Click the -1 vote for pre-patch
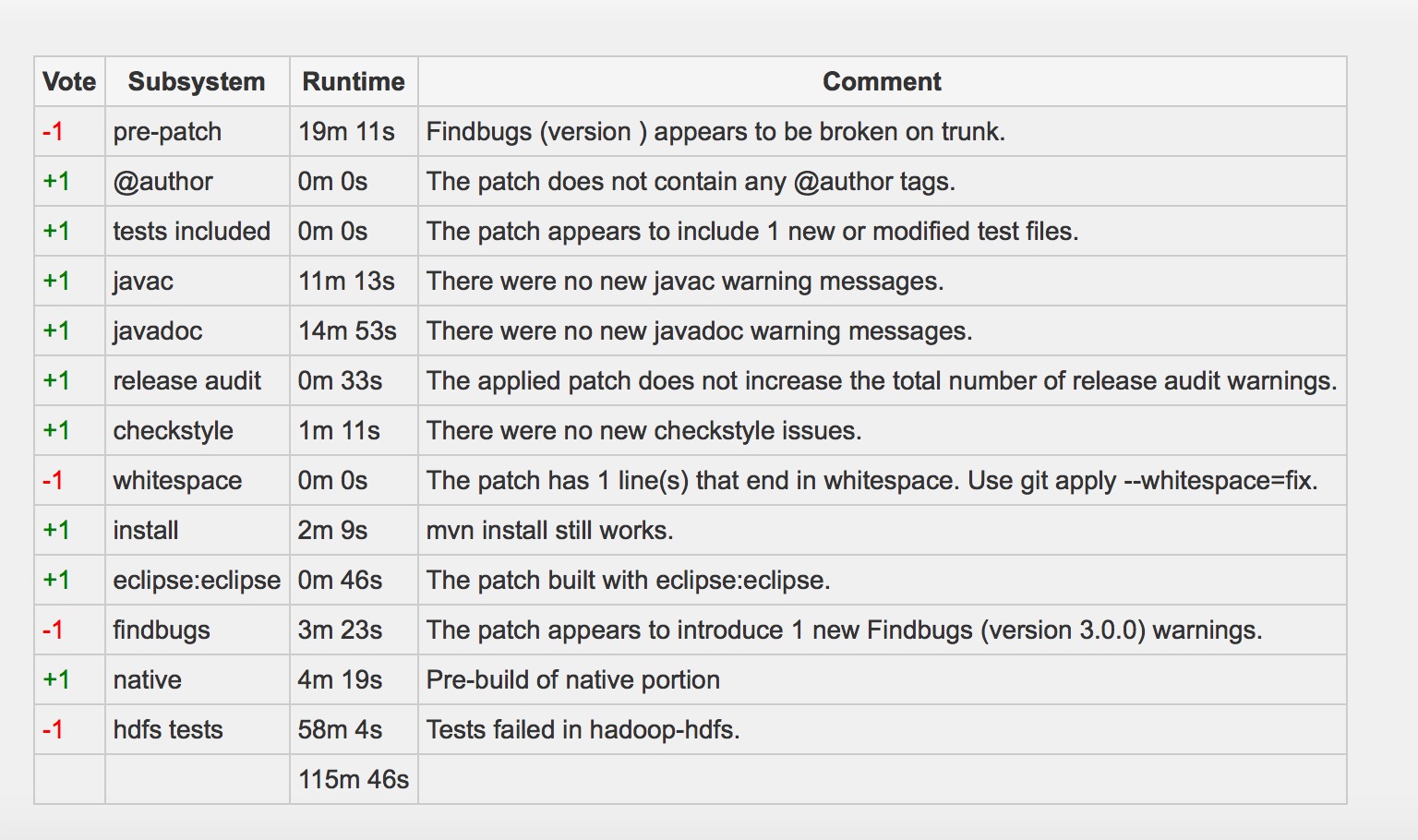The image size is (1418, 840). coord(53,132)
